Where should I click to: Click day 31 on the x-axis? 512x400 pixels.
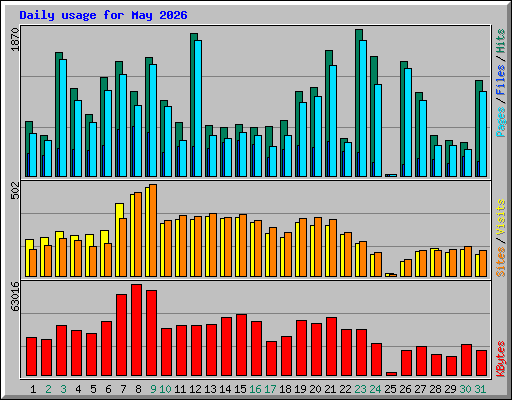480,389
